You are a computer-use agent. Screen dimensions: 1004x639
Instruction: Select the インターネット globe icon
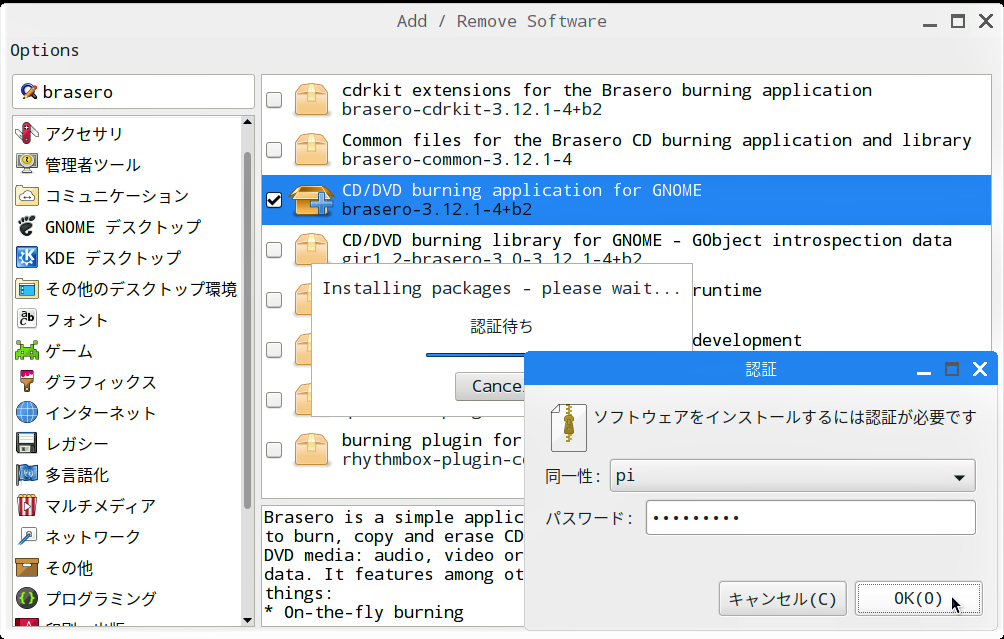[27, 412]
